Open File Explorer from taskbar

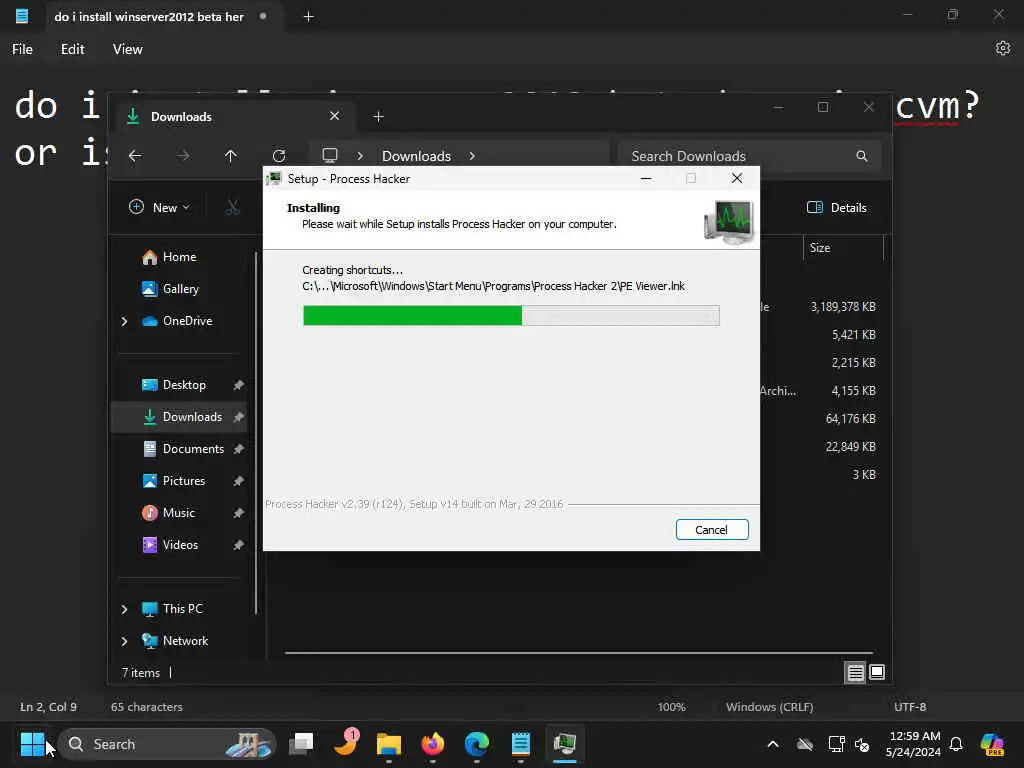point(389,744)
